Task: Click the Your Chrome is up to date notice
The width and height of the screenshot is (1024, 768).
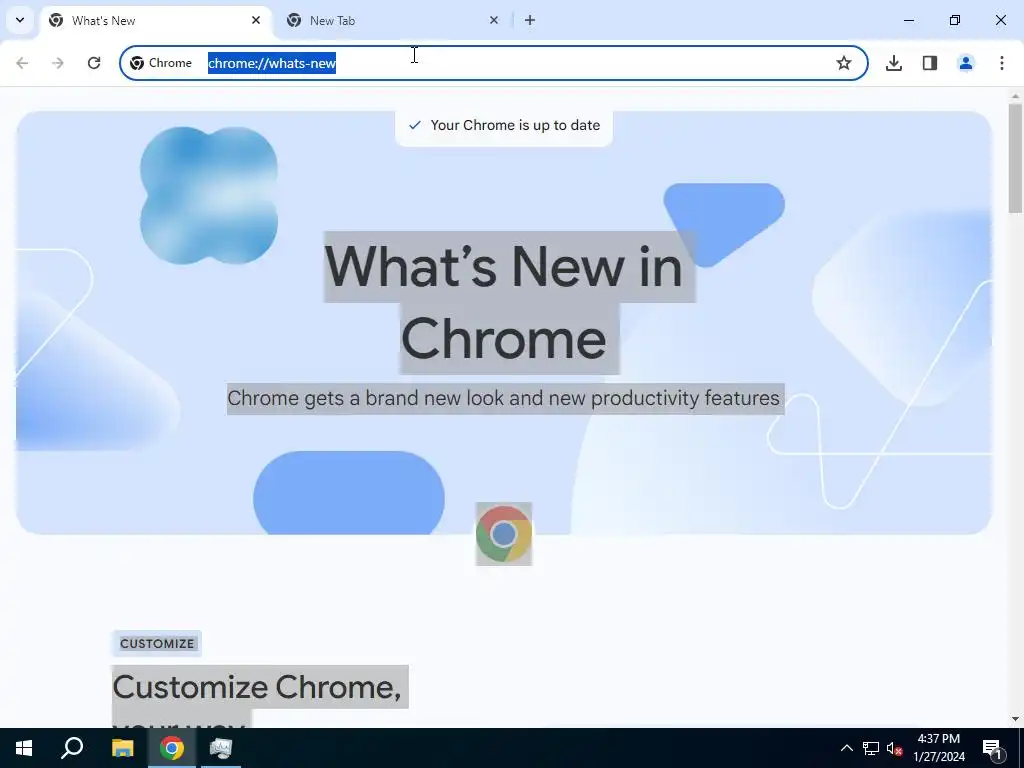Action: point(504,125)
